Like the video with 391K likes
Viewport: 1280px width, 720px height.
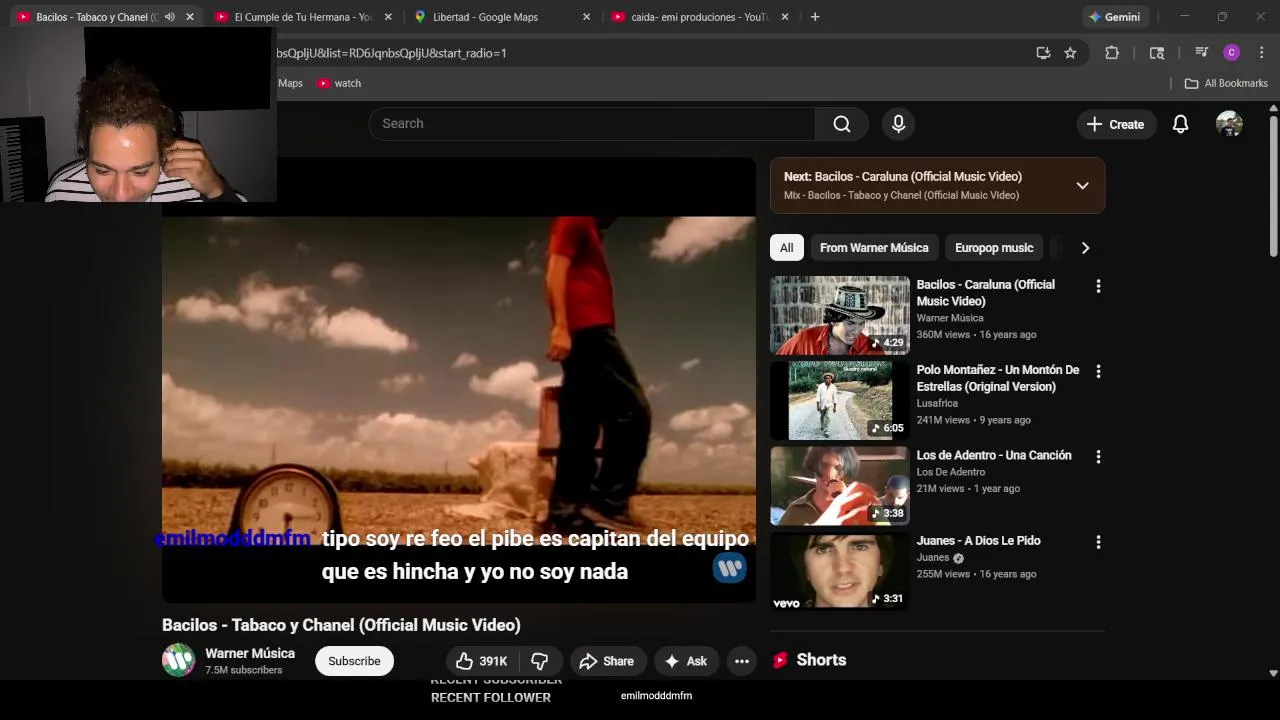coord(481,661)
